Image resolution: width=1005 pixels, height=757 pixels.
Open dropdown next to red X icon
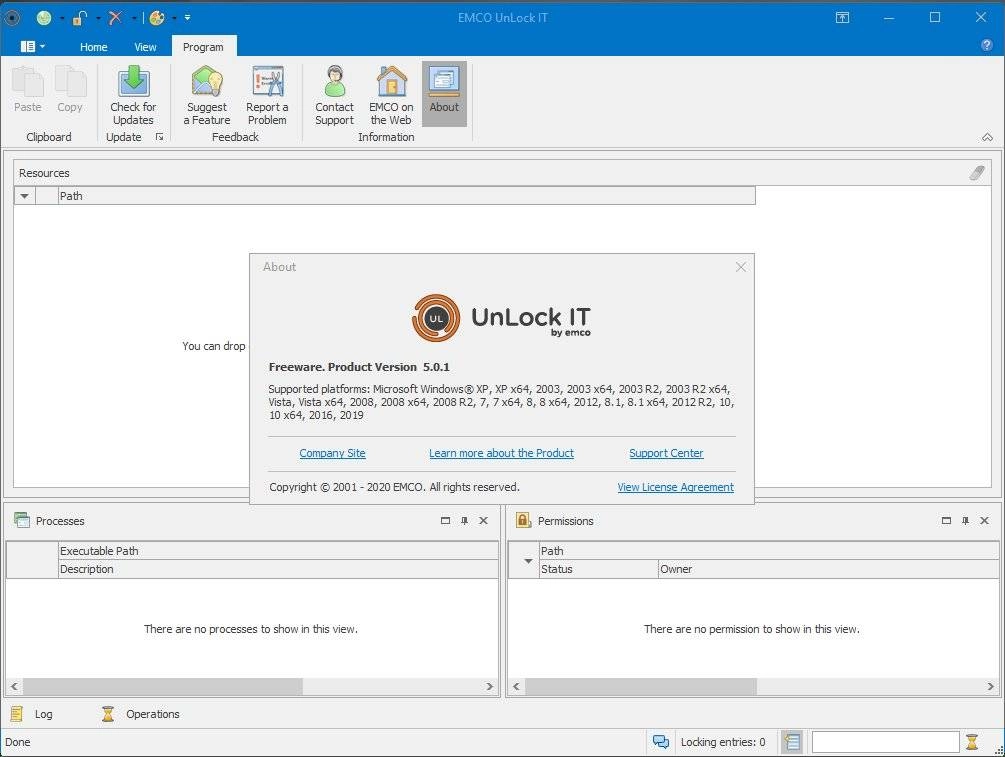(x=134, y=18)
